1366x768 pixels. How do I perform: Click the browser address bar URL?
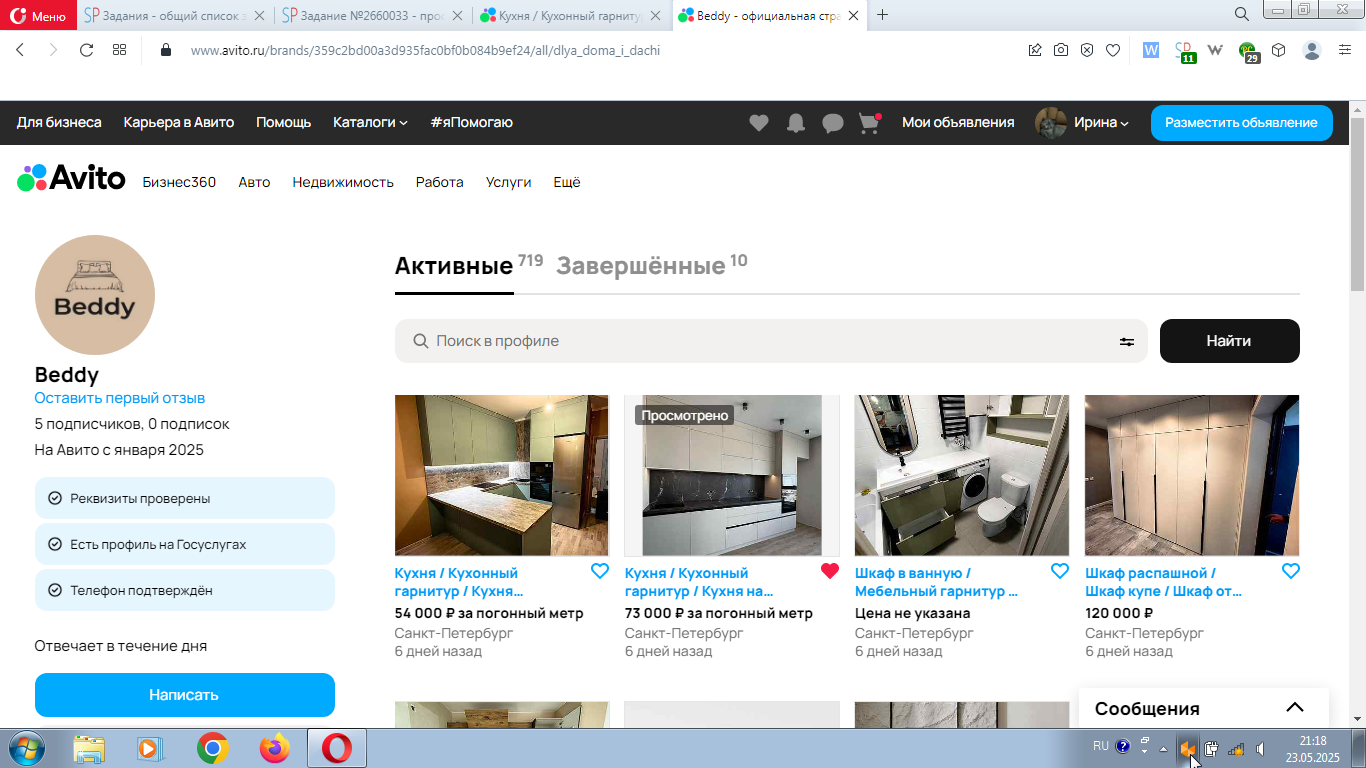tap(425, 50)
